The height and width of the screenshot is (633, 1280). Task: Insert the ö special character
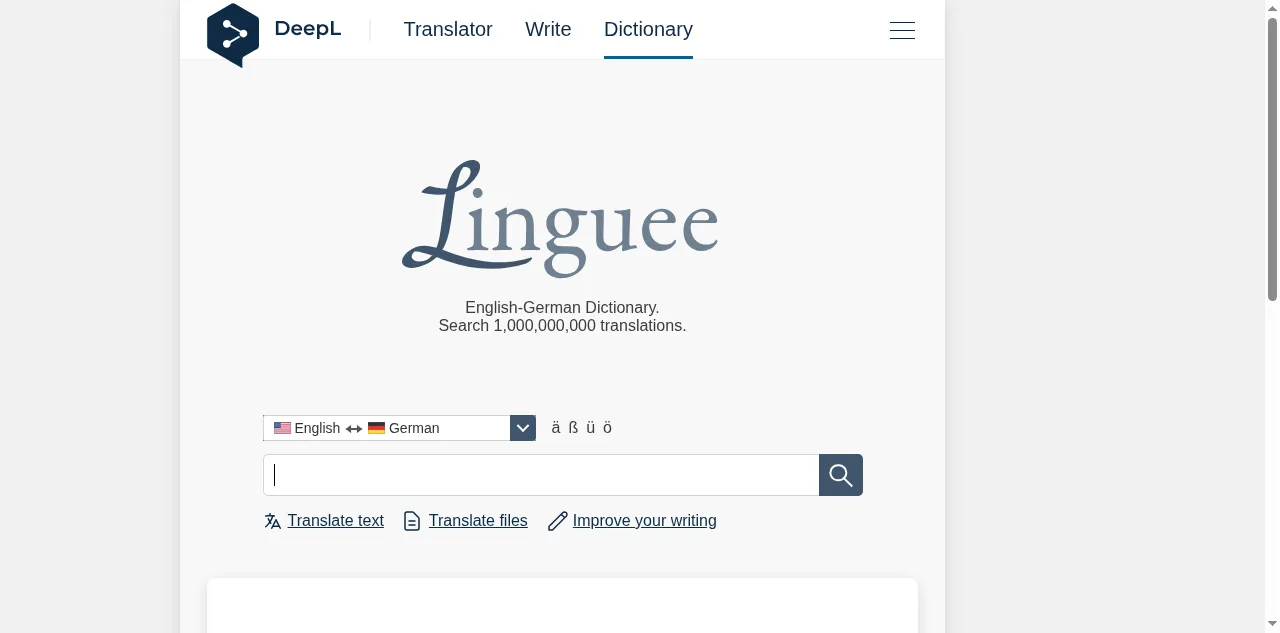[x=607, y=428]
